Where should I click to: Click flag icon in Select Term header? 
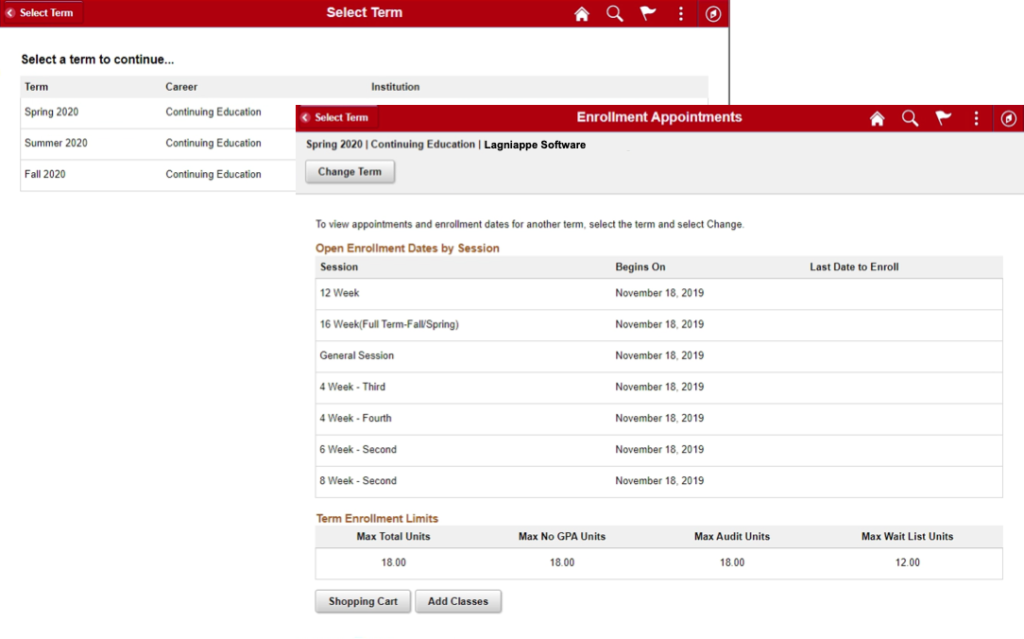click(648, 13)
